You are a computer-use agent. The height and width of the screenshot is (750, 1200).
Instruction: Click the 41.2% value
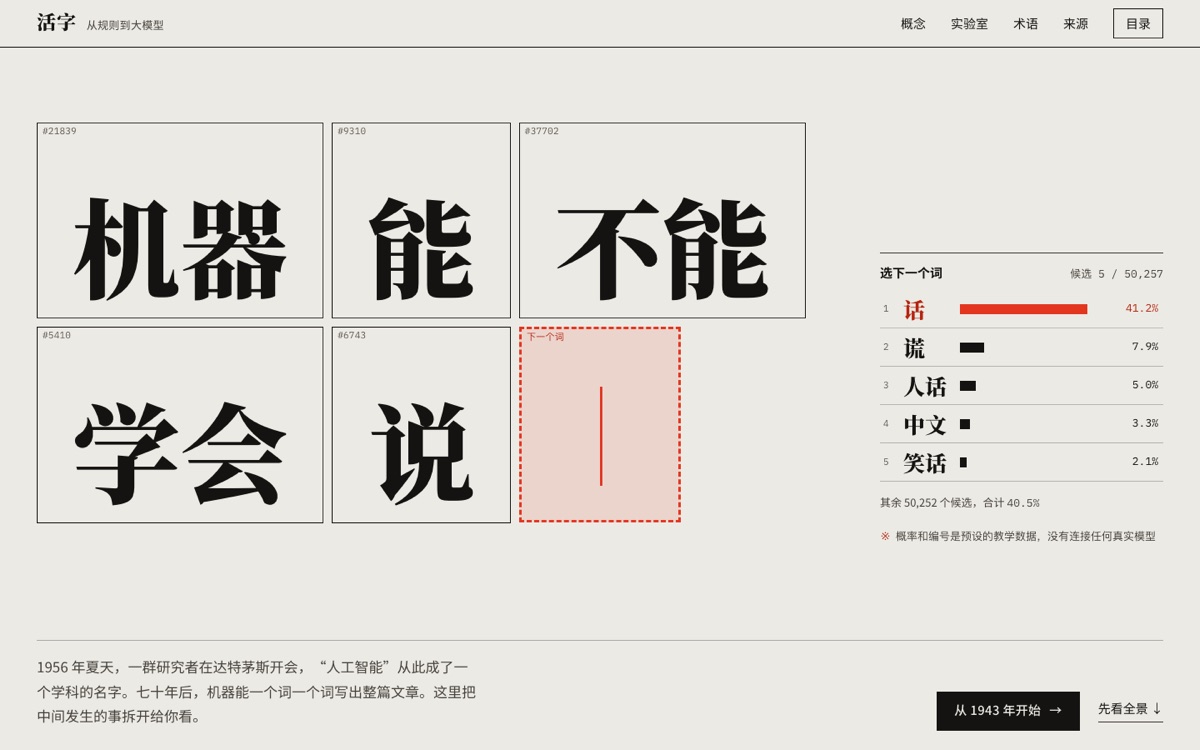coord(1141,309)
